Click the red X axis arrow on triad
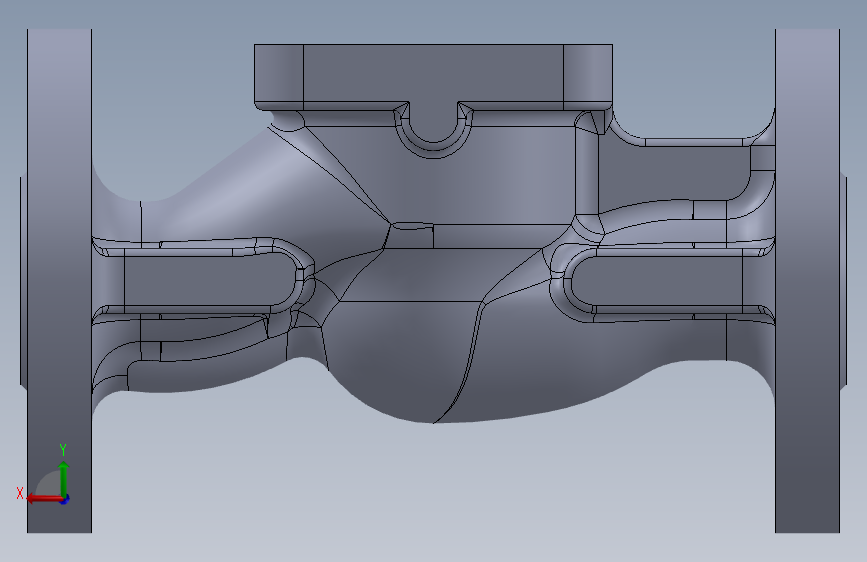This screenshot has width=867, height=562. [44, 499]
